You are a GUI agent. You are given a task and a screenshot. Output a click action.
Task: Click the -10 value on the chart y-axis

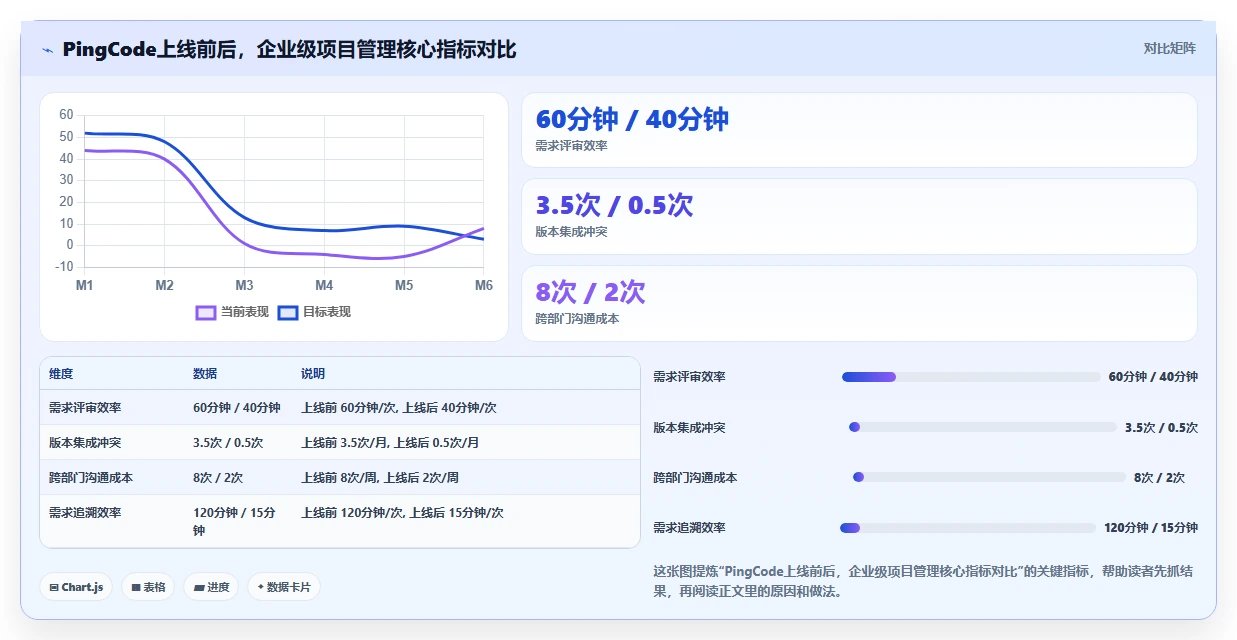[64, 266]
